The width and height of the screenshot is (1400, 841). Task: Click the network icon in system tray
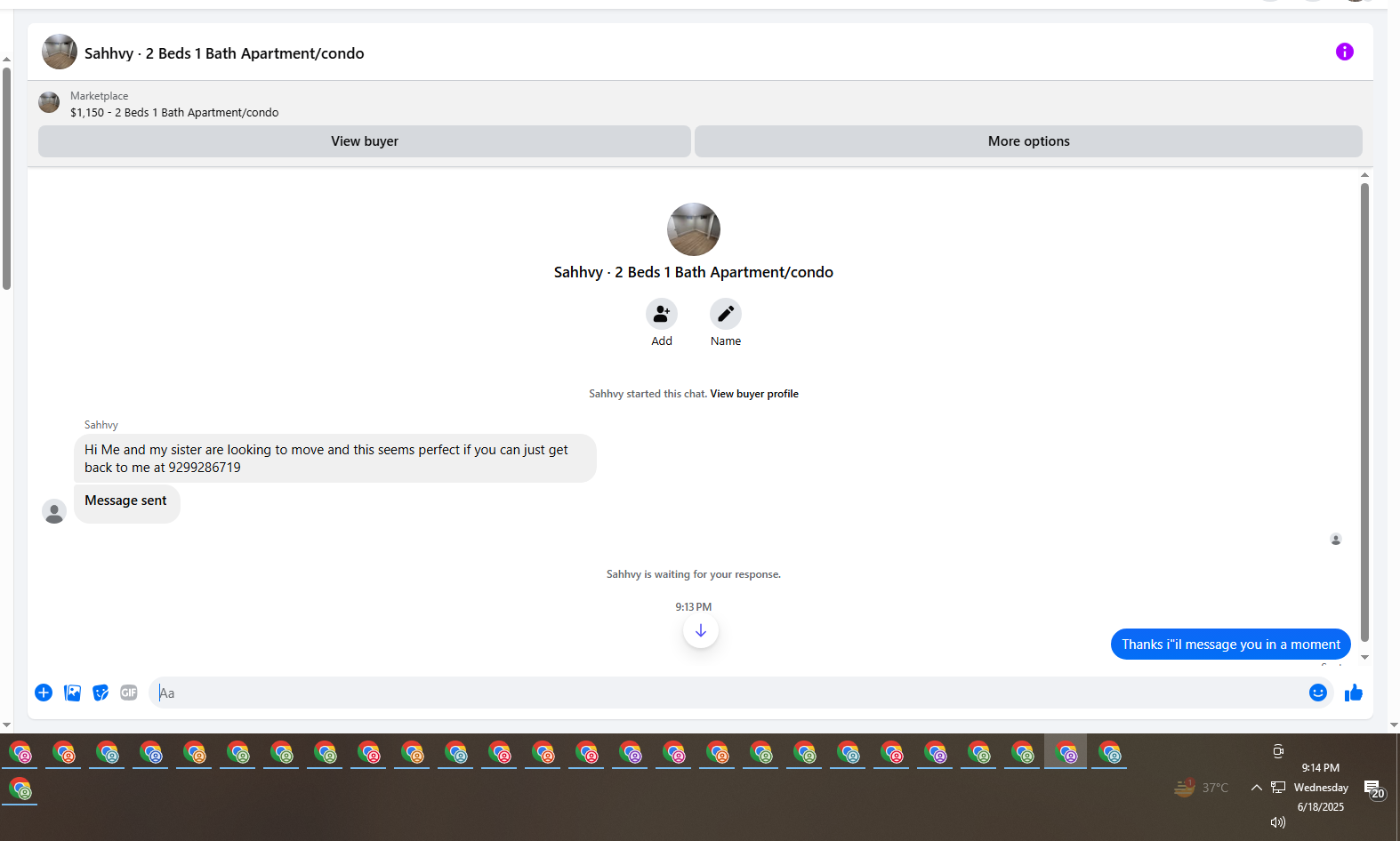(1278, 788)
